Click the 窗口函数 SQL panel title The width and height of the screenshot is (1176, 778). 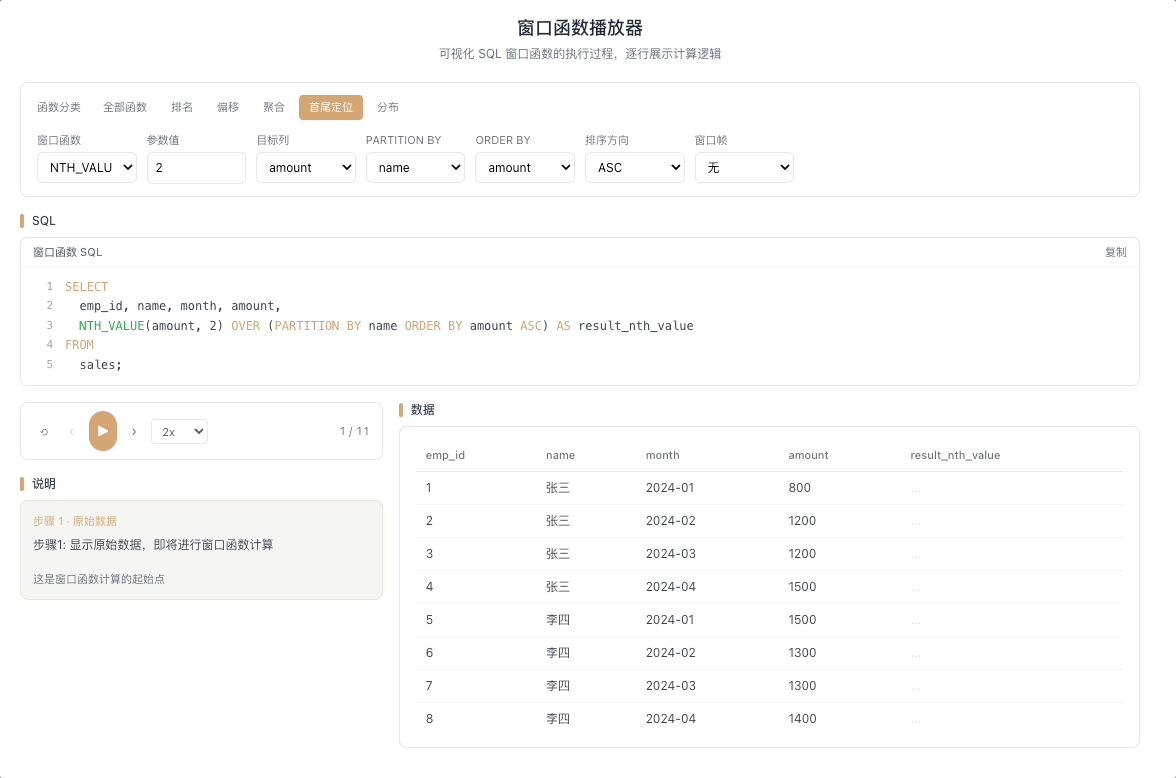tap(68, 252)
